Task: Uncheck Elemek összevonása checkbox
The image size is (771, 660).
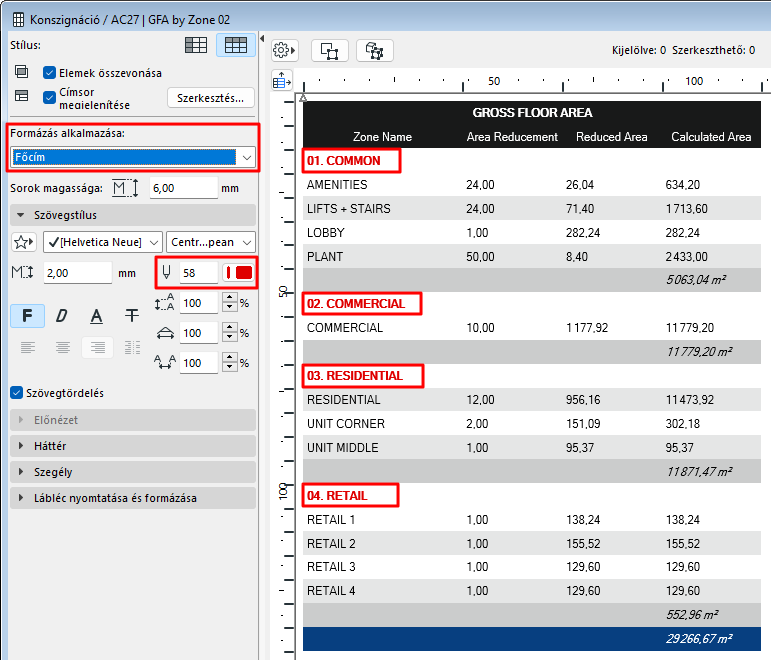Action: click(50, 73)
